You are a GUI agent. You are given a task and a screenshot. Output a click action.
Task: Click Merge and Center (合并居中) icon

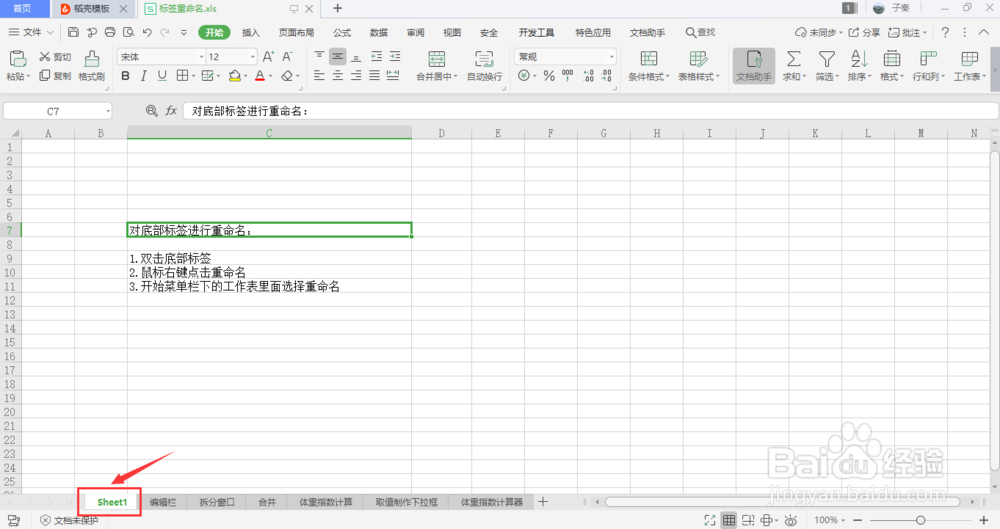click(x=437, y=59)
